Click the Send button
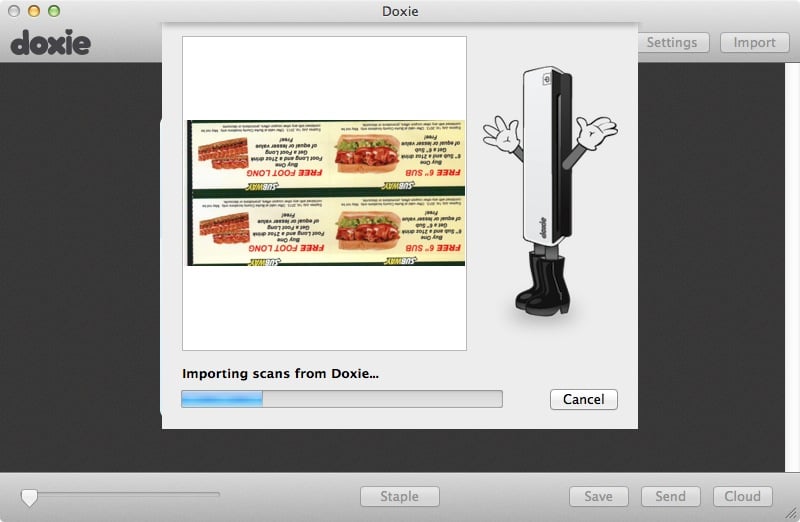Screen dimensions: 800x522 pyautogui.click(x=670, y=496)
